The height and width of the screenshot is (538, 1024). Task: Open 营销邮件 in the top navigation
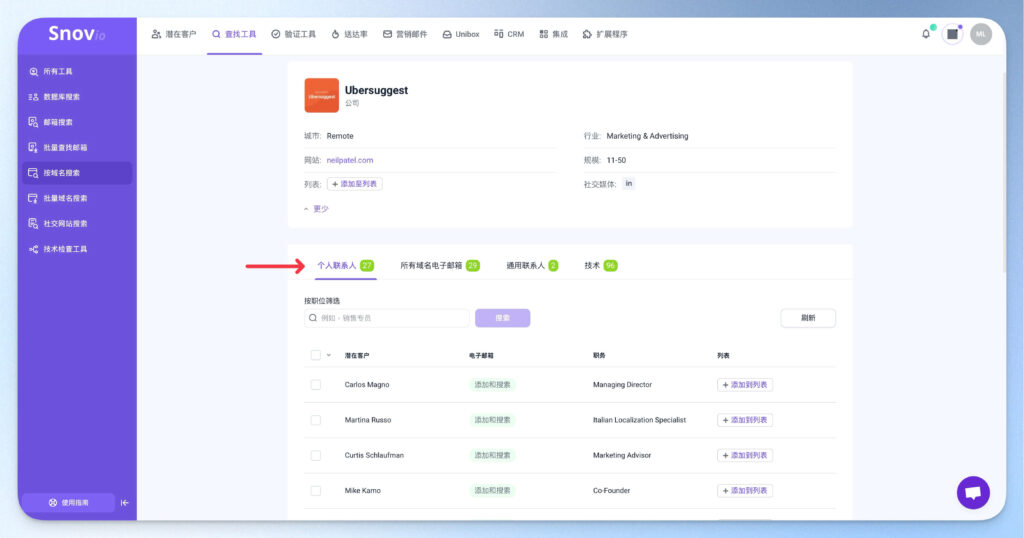(405, 34)
